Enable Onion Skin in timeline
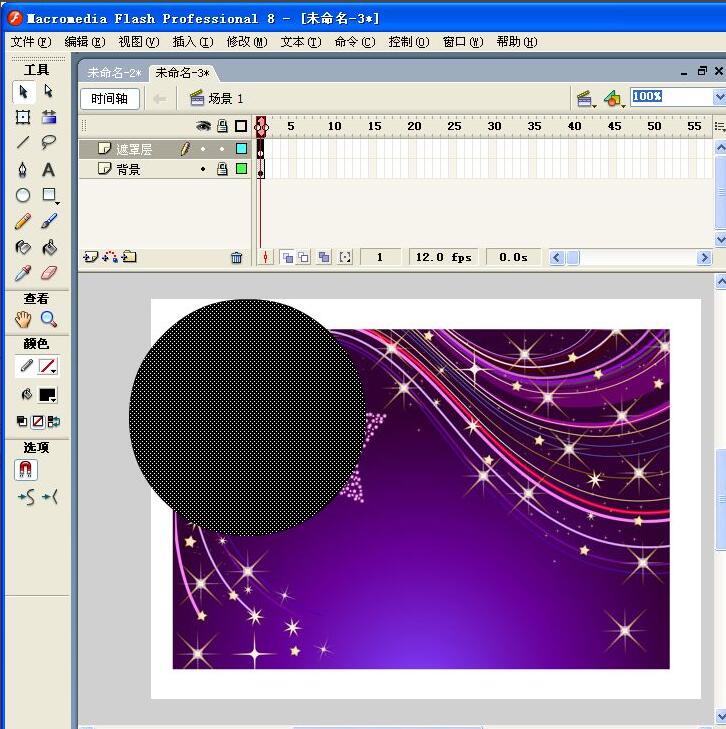Viewport: 726px width, 729px height. 288,257
